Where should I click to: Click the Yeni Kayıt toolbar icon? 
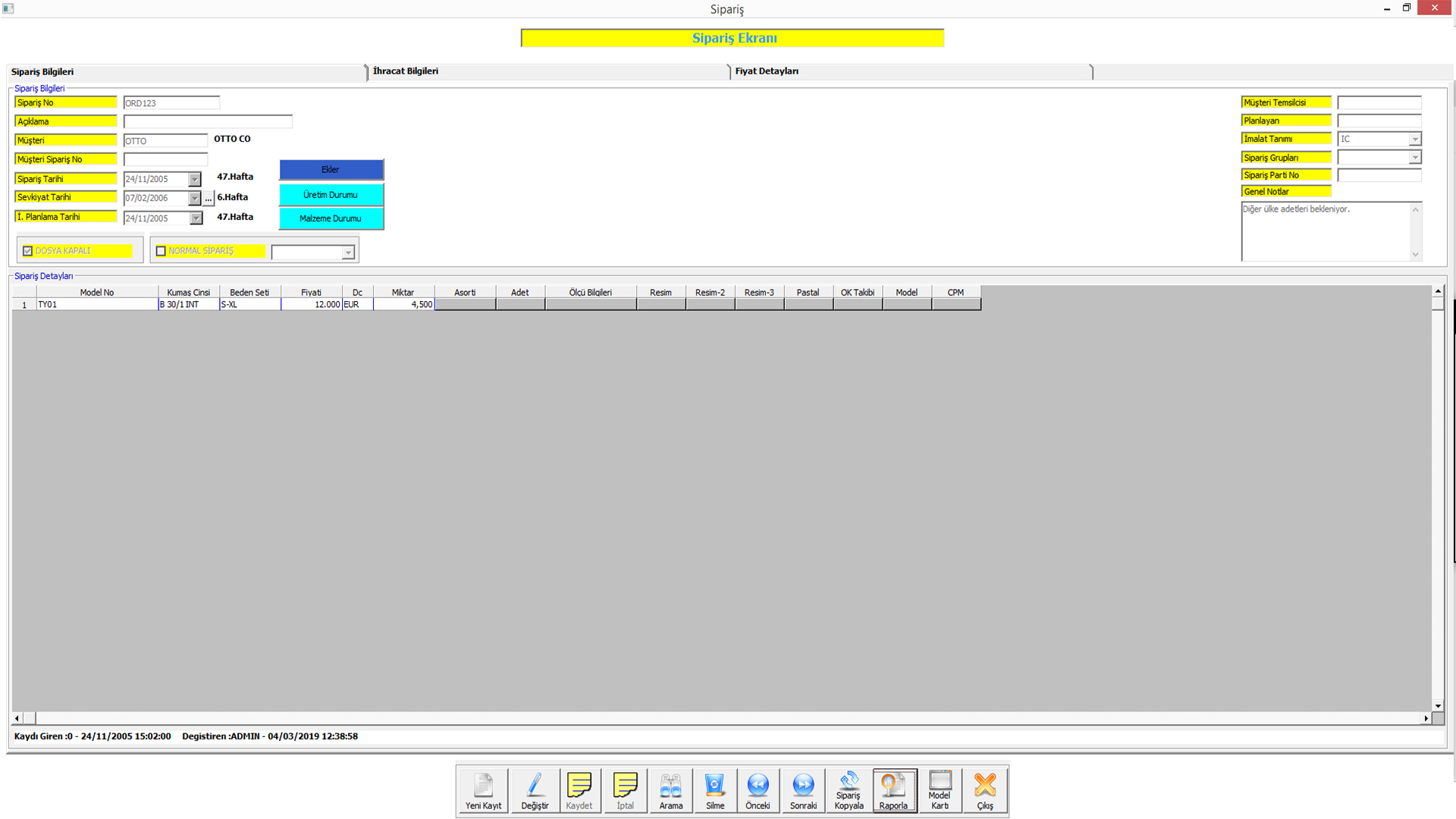tap(483, 790)
